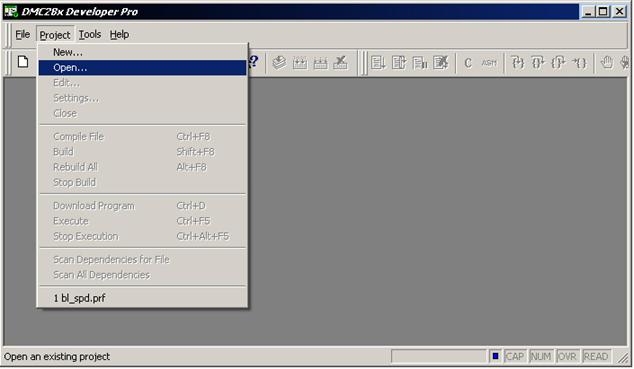Click the Compile File toolbar icon
The height and width of the screenshot is (369, 634).
click(279, 62)
